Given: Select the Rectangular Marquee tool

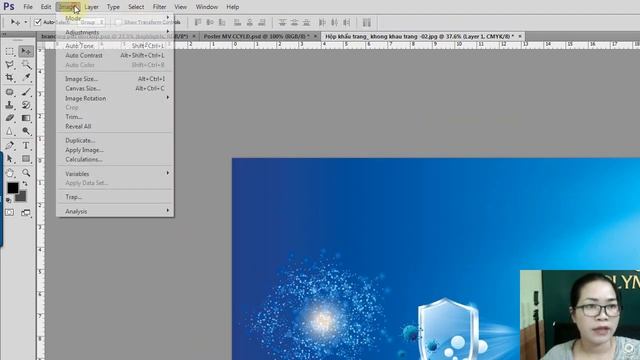Looking at the screenshot, I should tap(10, 51).
